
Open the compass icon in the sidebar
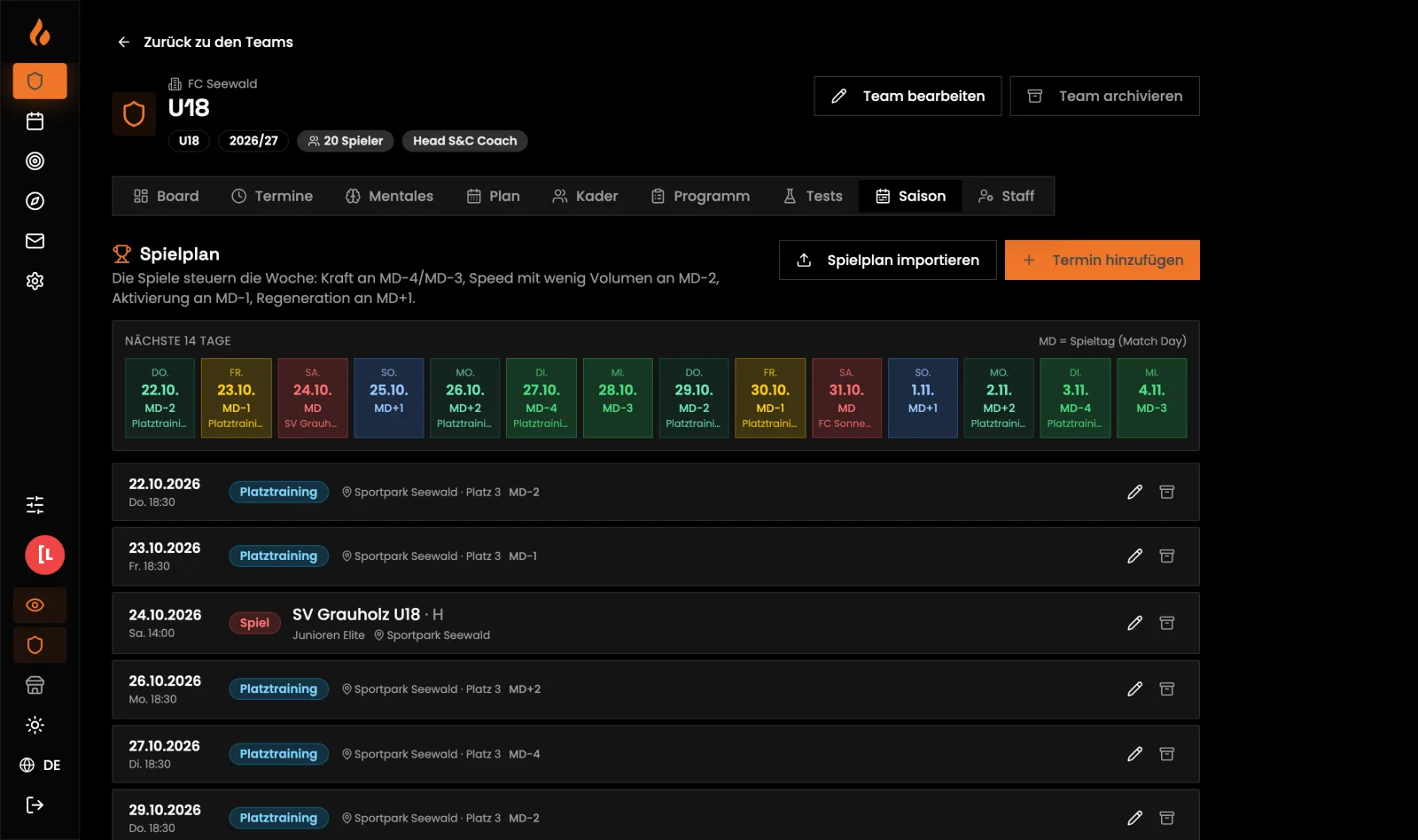(35, 201)
